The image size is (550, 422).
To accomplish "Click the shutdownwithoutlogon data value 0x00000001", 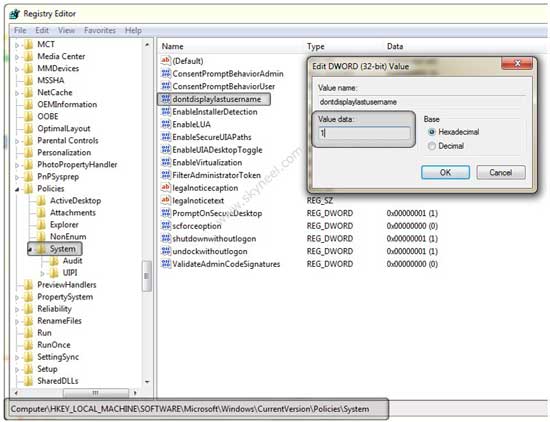I will click(x=412, y=239).
